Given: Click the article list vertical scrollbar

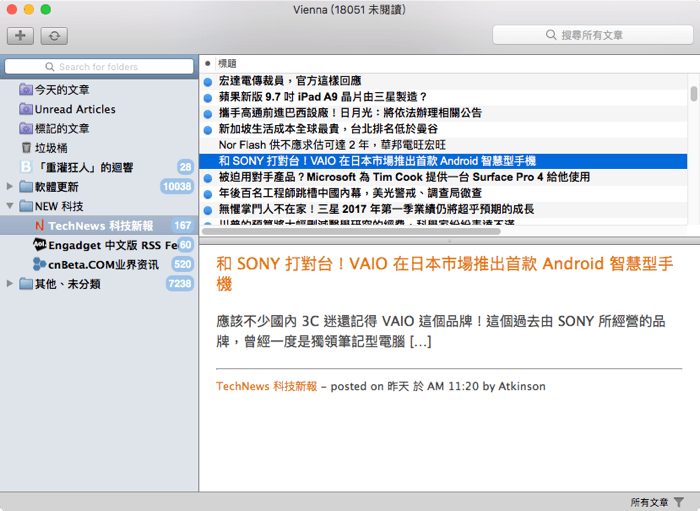Looking at the screenshot, I should pos(694,94).
